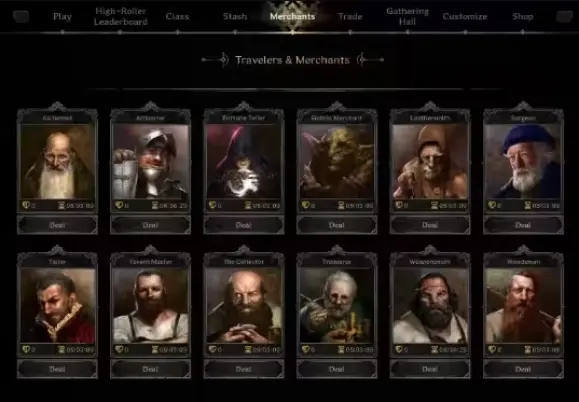Open the Shop tab
The height and width of the screenshot is (402, 579).
pos(523,17)
